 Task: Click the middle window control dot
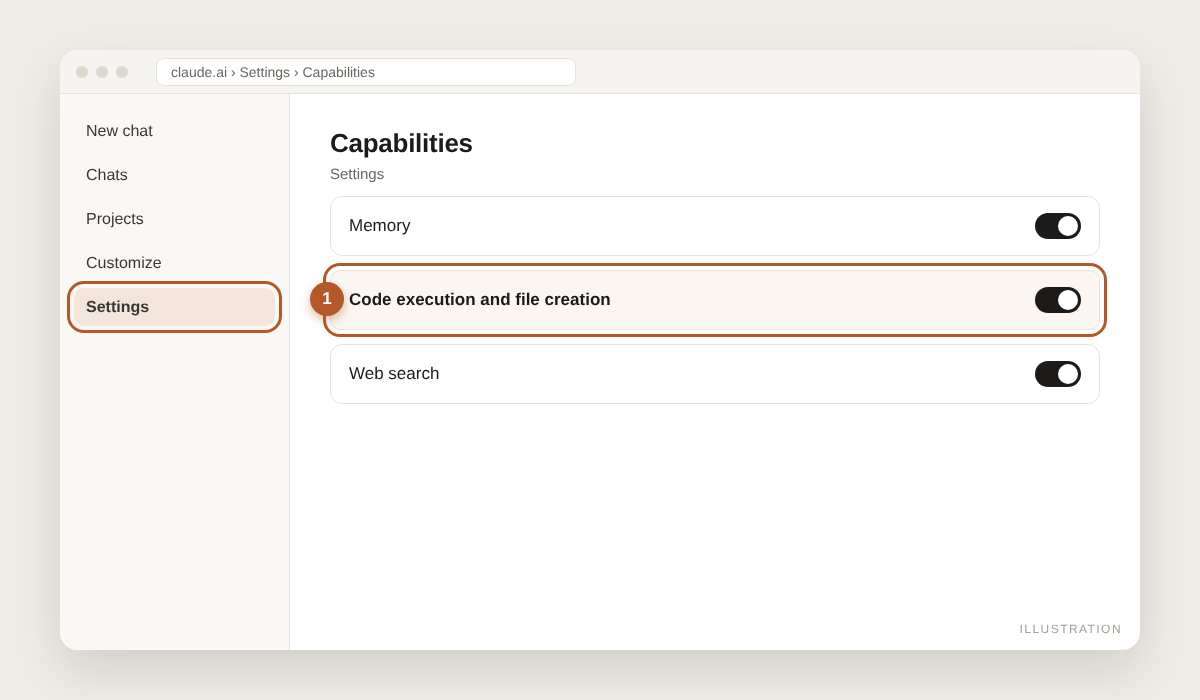coord(102,72)
